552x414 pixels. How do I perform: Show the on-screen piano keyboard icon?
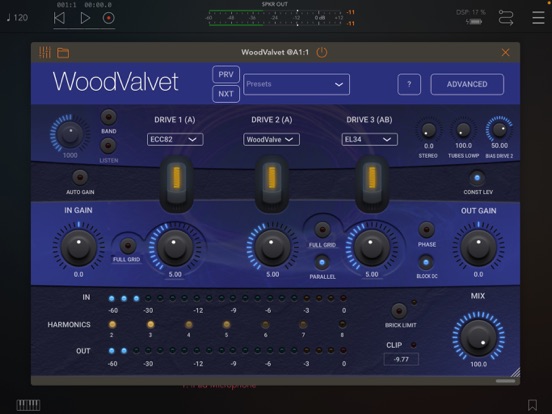28,405
